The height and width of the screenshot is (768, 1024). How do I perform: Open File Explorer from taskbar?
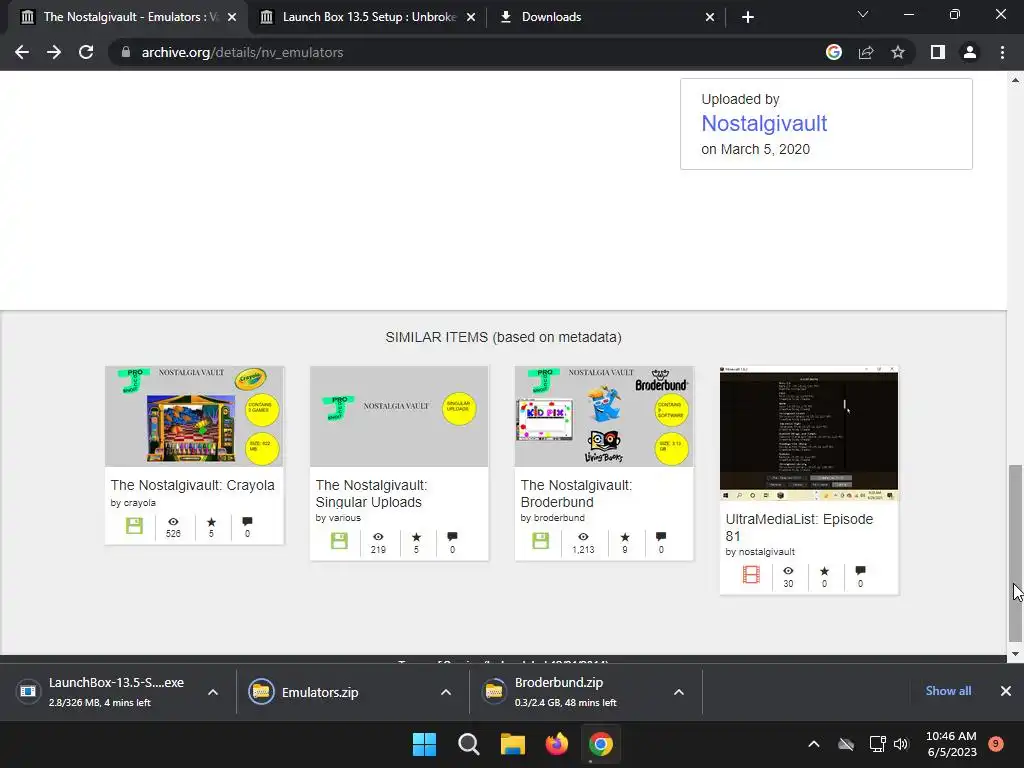tap(513, 744)
